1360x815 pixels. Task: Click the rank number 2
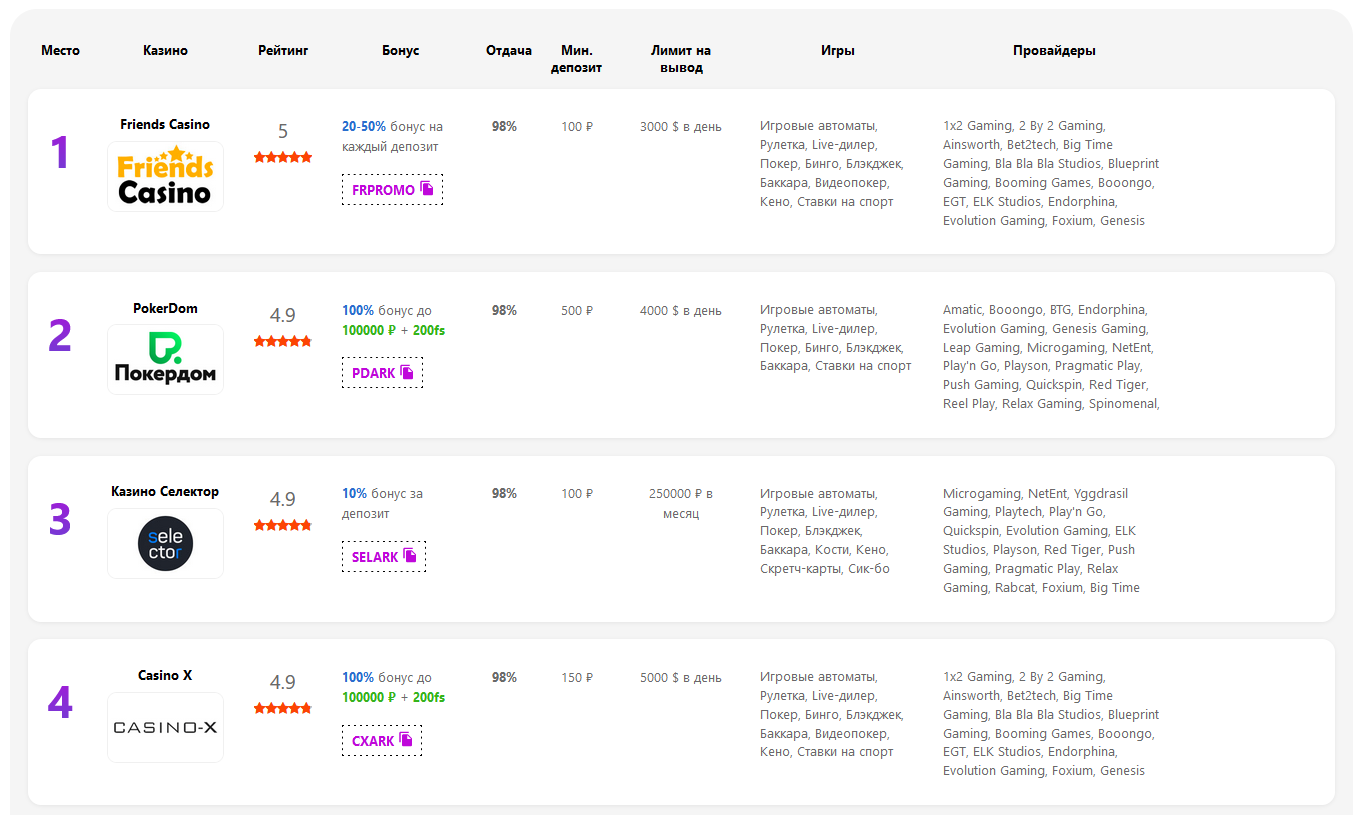[60, 336]
